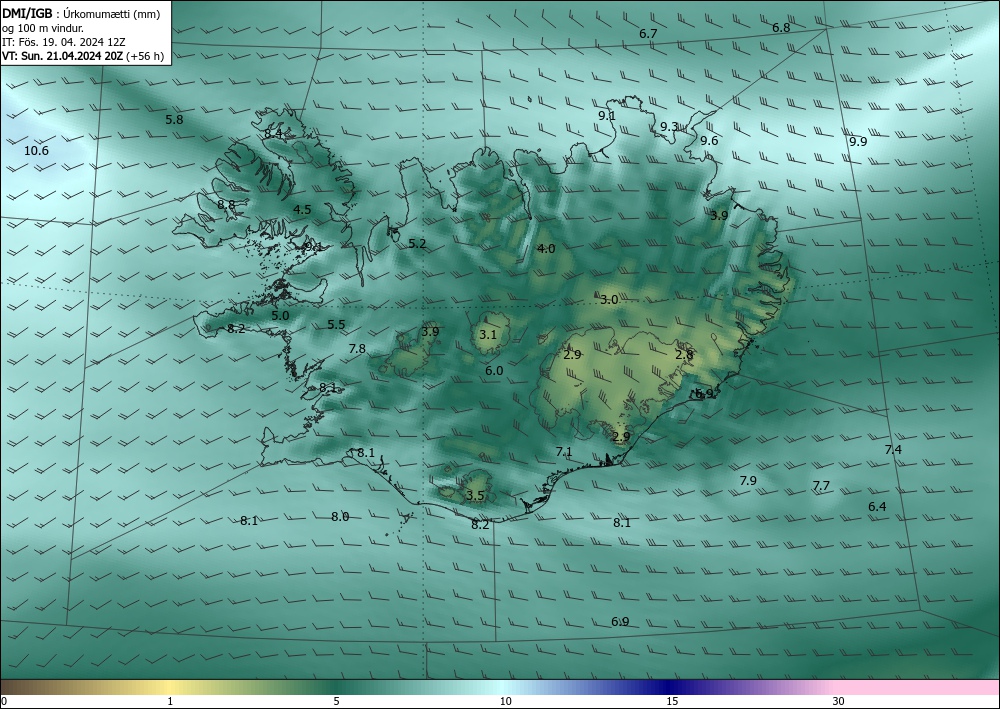Select the 5.0 value on the map
Image resolution: width=1000 pixels, height=709 pixels.
pos(280,316)
